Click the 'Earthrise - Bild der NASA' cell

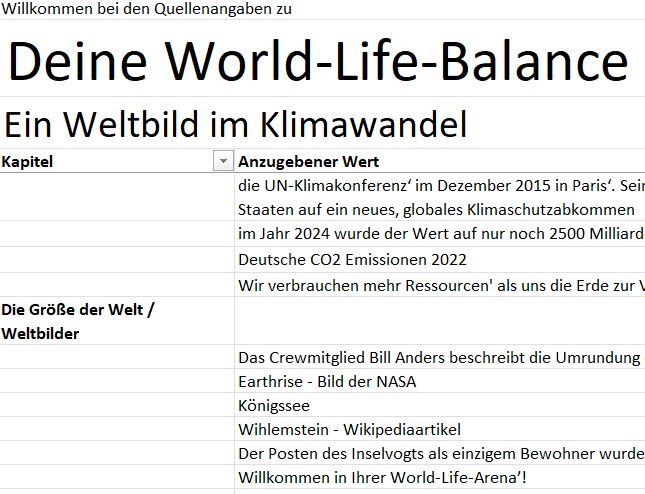coord(327,382)
